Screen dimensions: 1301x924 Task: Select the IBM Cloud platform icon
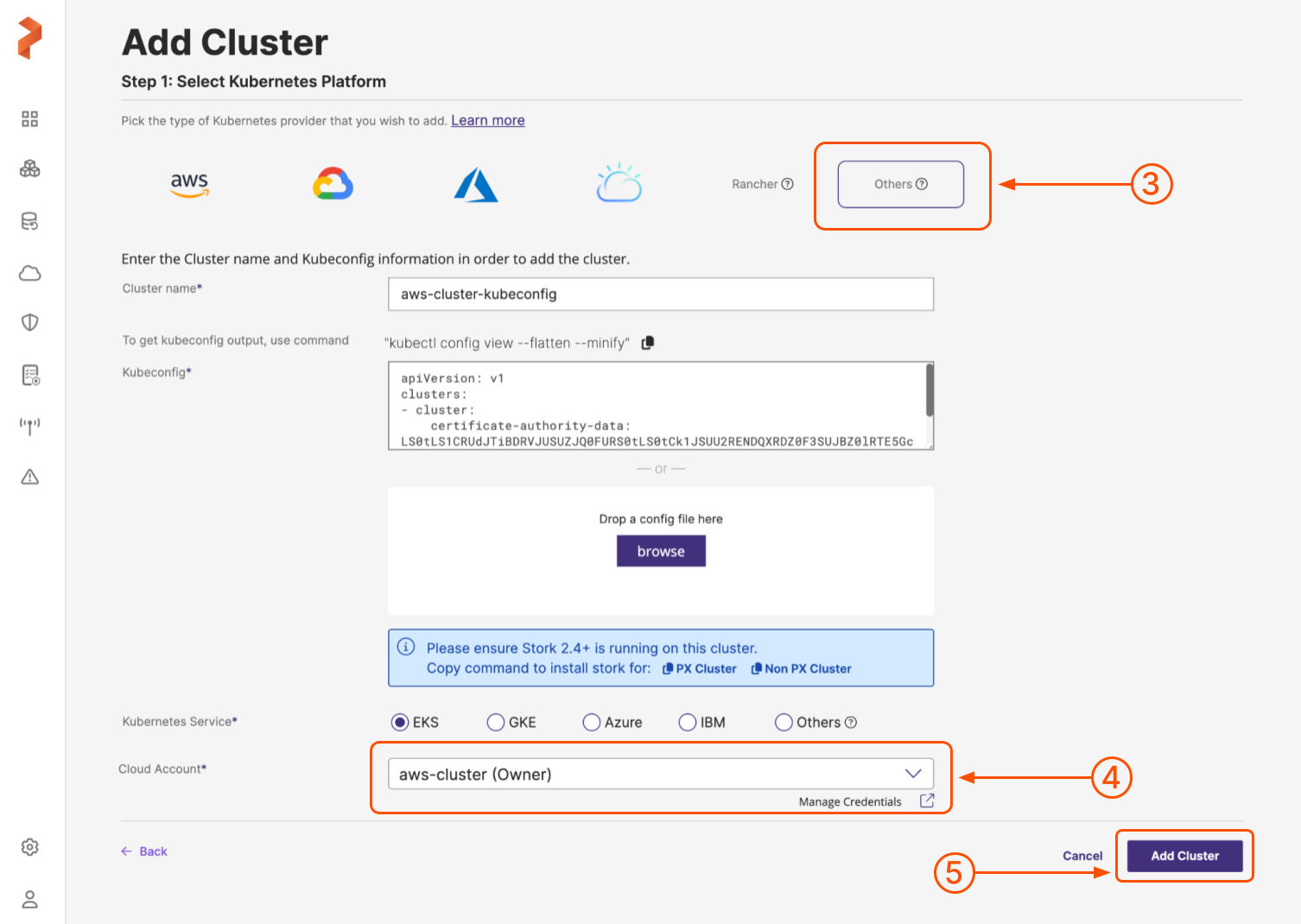point(619,183)
